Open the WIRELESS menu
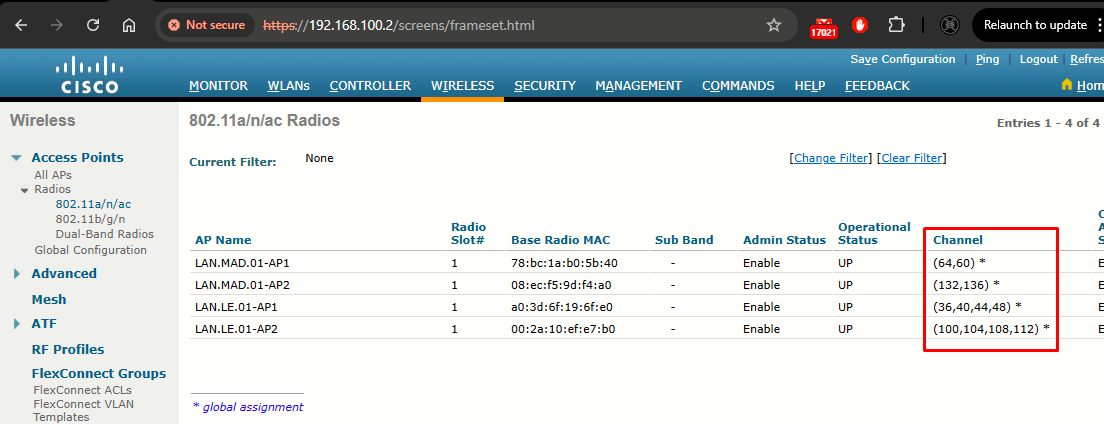Image resolution: width=1104 pixels, height=424 pixels. point(463,86)
